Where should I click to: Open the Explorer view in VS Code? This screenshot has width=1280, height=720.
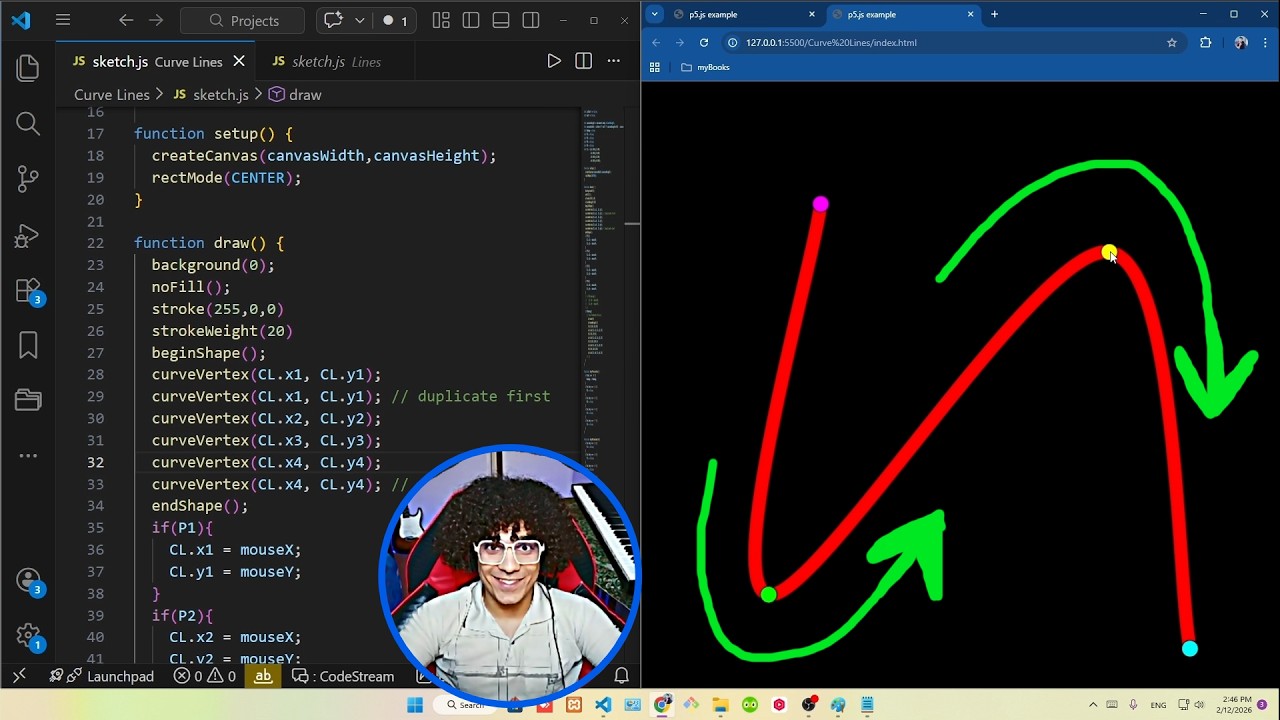click(28, 68)
